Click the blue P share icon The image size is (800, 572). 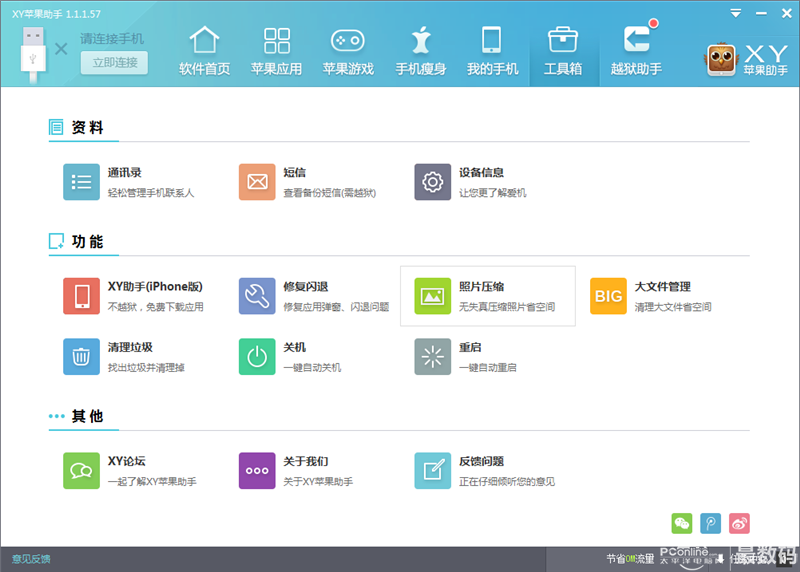click(x=710, y=523)
